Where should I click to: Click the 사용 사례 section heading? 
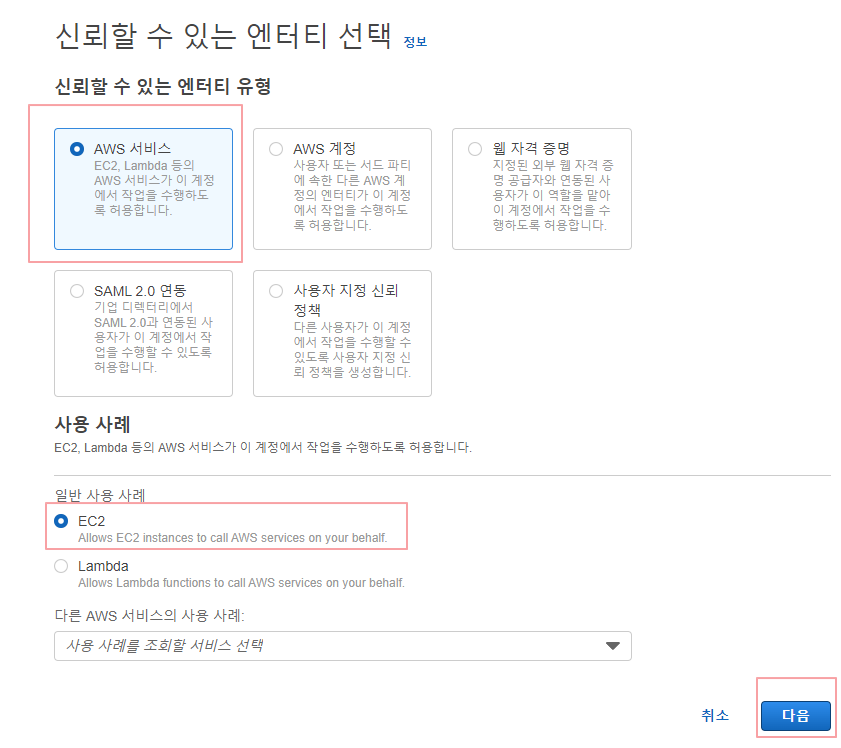92,424
